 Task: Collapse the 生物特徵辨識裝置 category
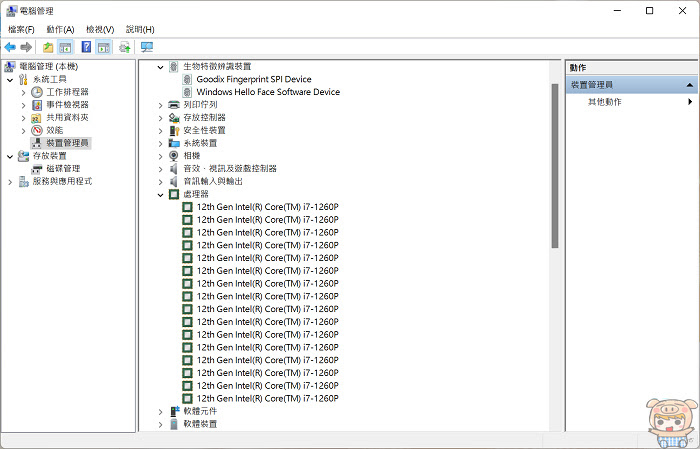point(160,67)
